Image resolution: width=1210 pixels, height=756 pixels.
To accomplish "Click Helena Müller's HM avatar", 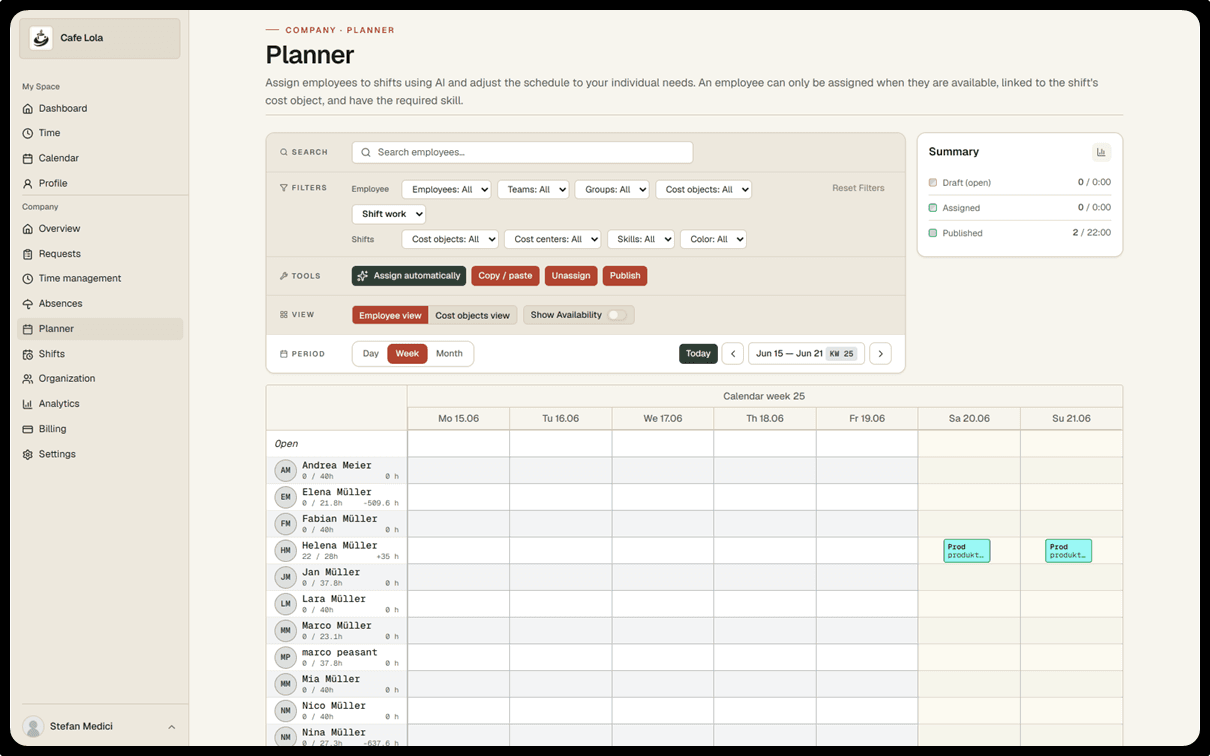I will pyautogui.click(x=286, y=550).
